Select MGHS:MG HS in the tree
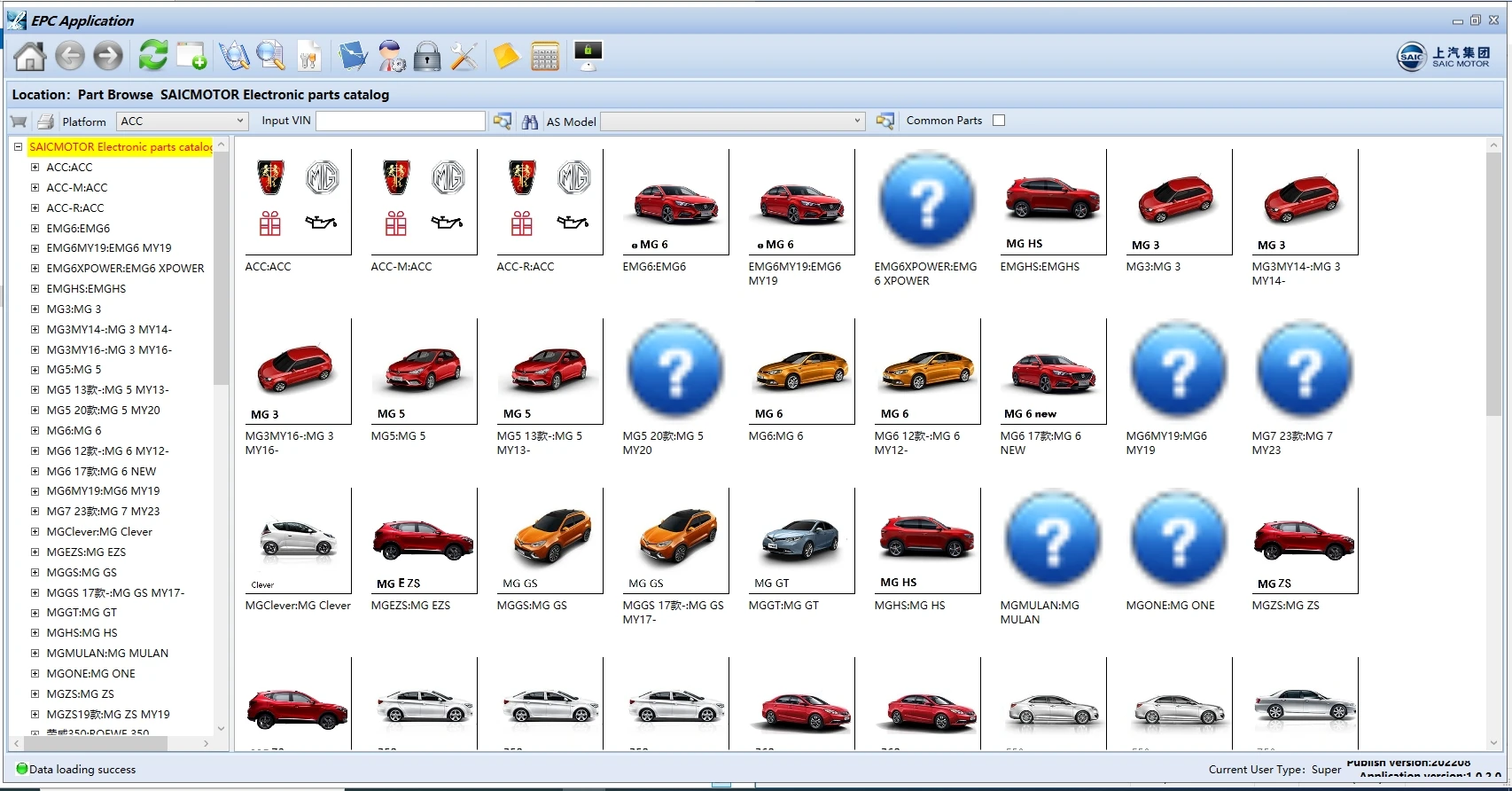The height and width of the screenshot is (791, 1512). [x=82, y=633]
